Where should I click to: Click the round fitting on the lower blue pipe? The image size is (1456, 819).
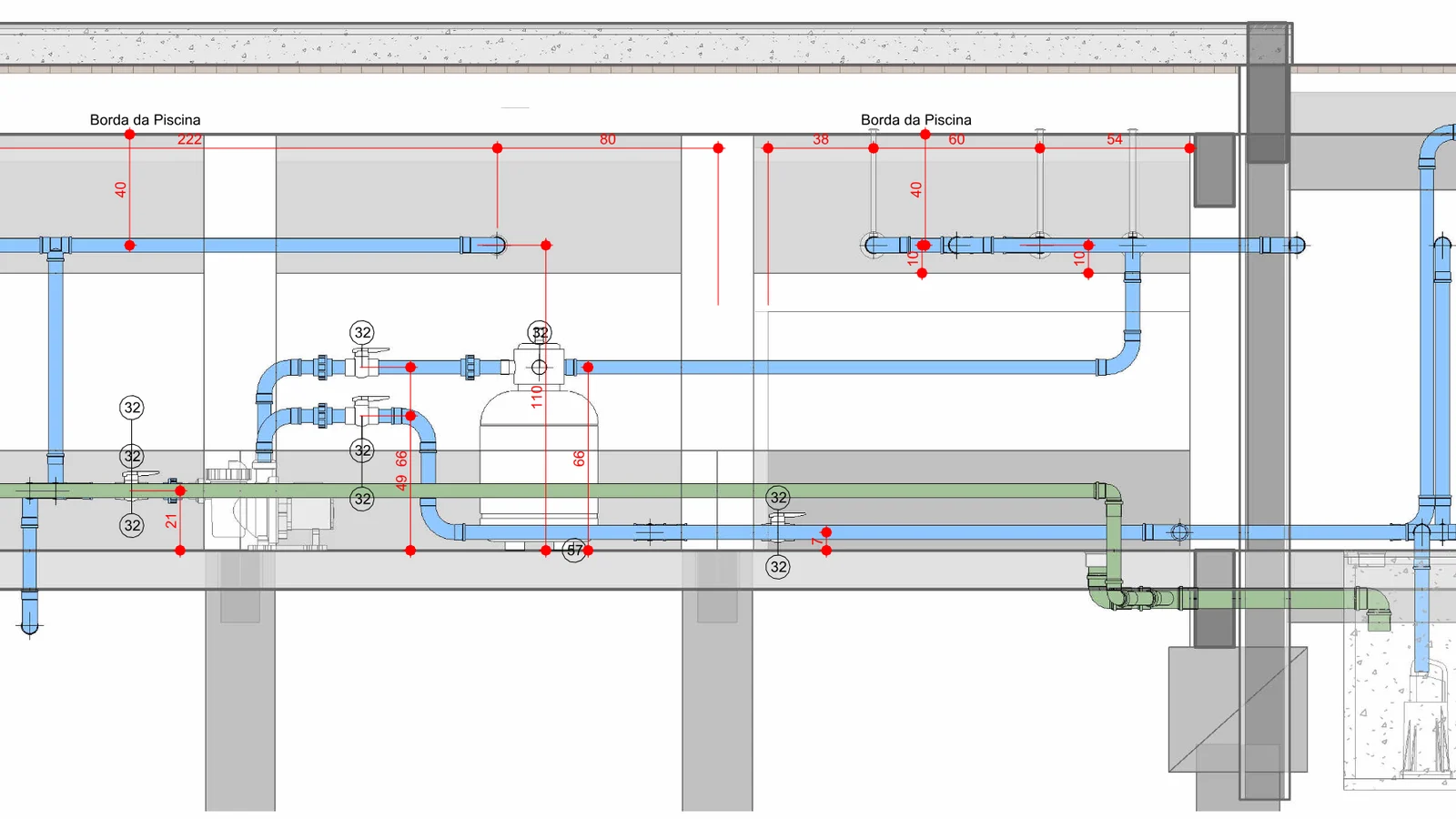point(1179,532)
